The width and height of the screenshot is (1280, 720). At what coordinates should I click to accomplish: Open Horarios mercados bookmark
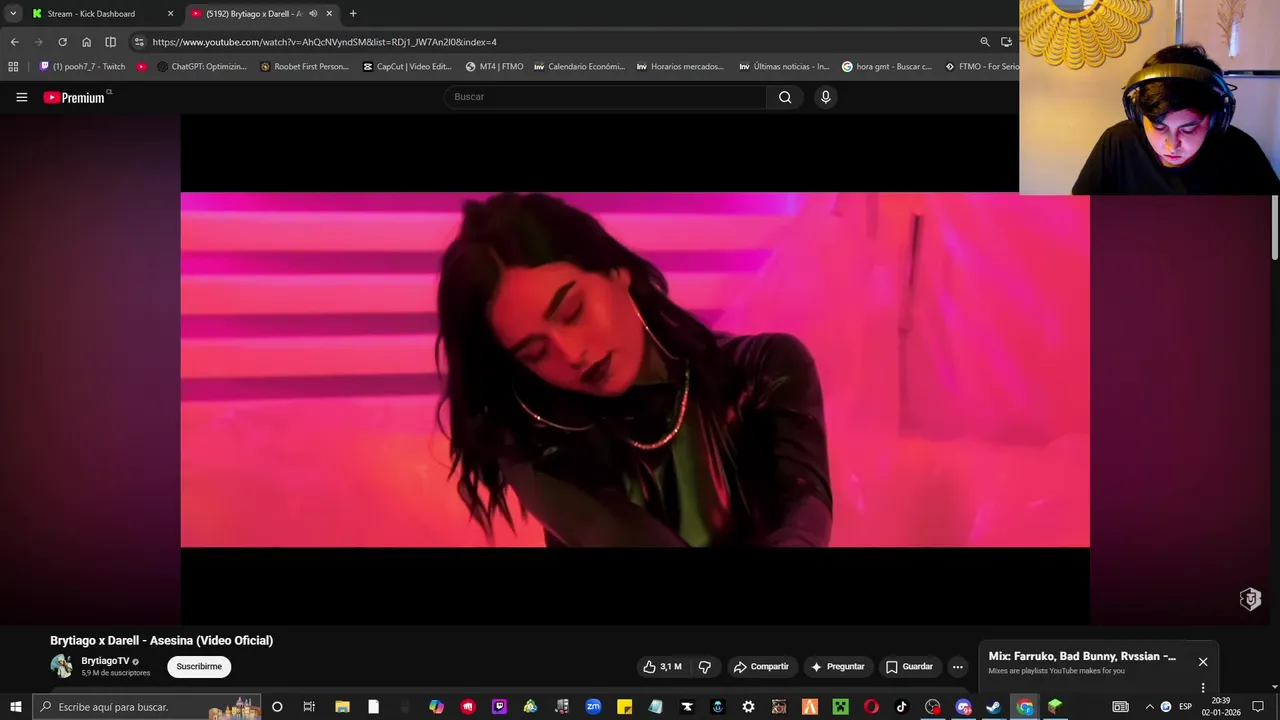click(681, 67)
